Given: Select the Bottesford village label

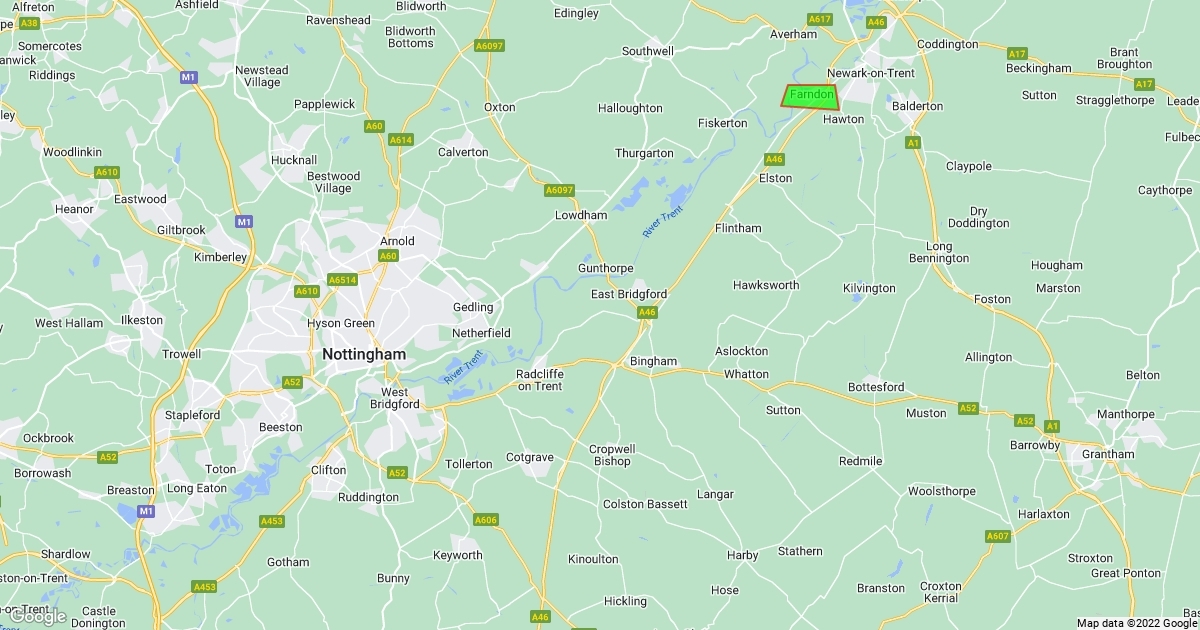Looking at the screenshot, I should pos(876,387).
